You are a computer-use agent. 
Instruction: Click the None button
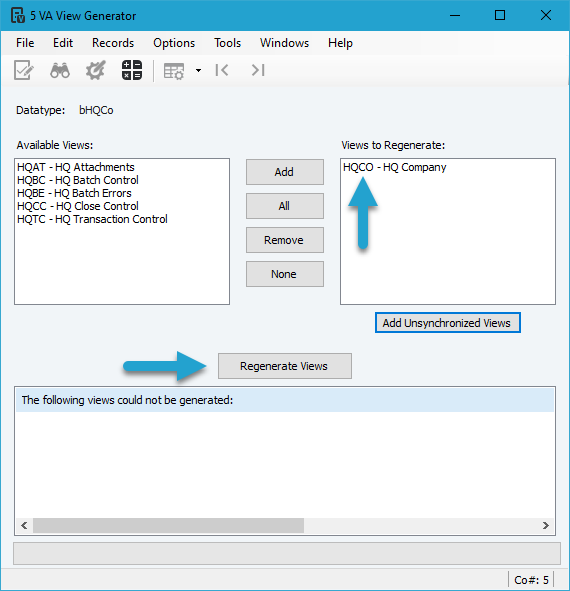(x=285, y=274)
